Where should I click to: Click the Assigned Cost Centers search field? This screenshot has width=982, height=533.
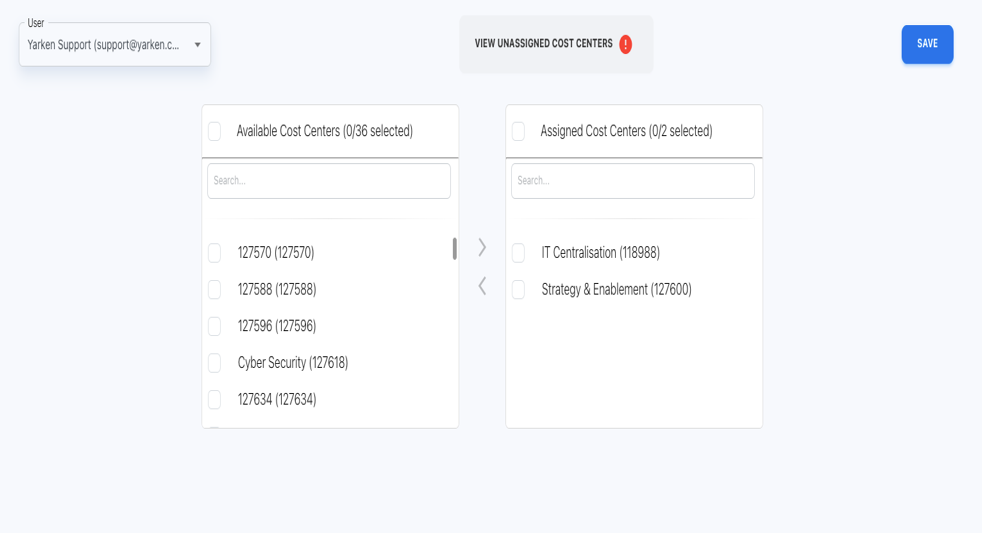click(632, 181)
